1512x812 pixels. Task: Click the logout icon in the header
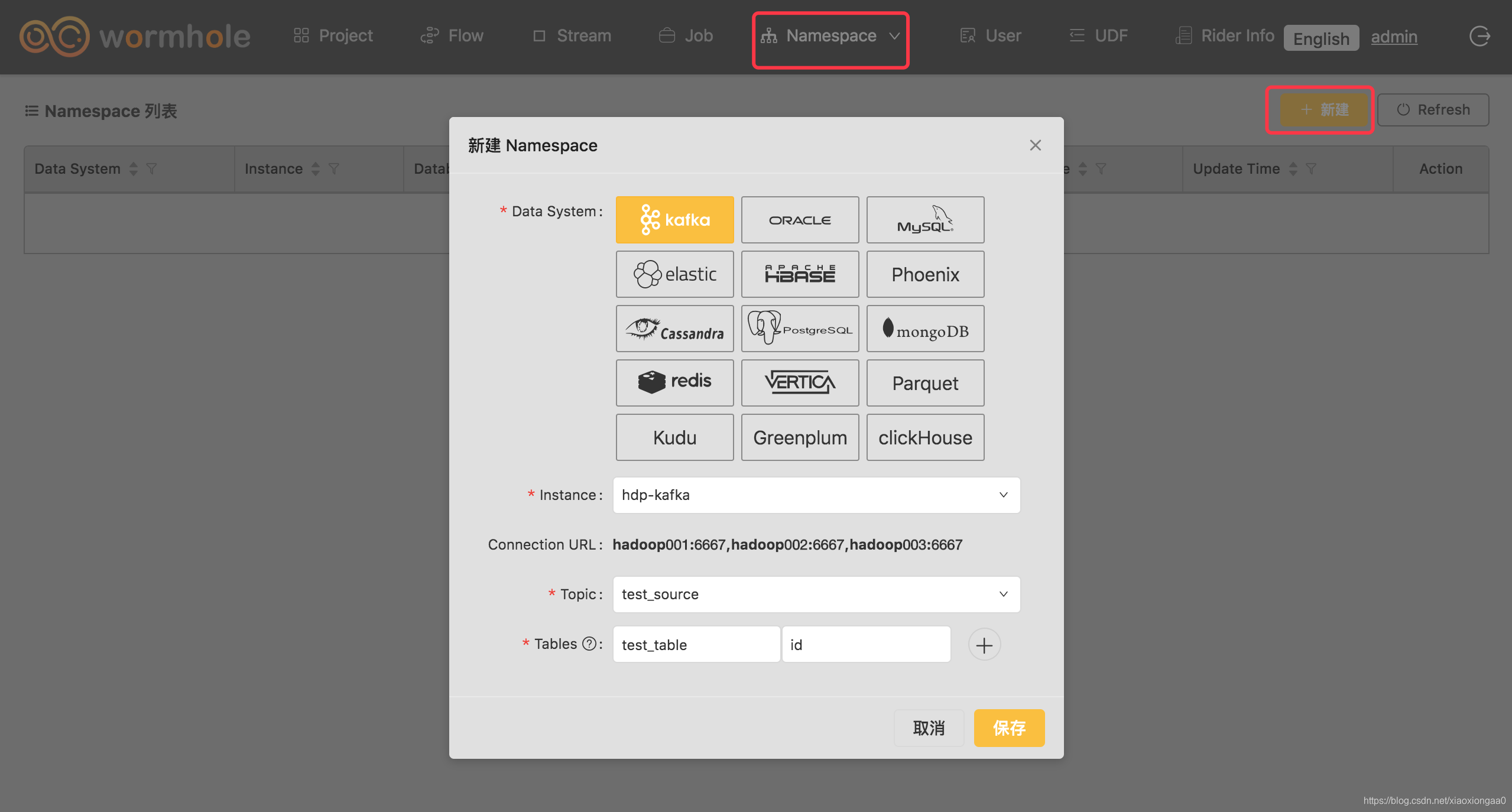tap(1479, 36)
